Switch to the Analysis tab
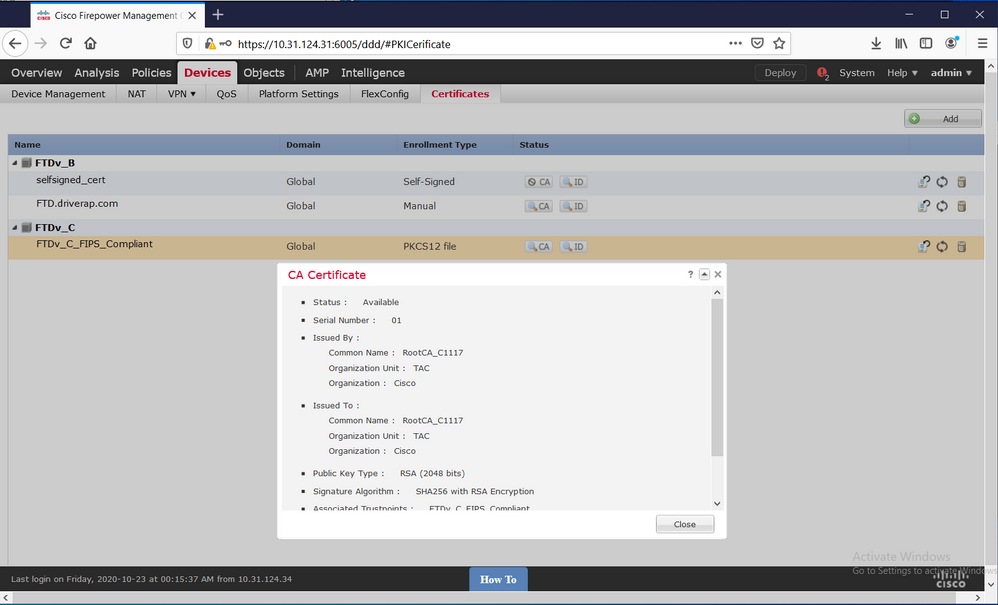 coord(97,73)
